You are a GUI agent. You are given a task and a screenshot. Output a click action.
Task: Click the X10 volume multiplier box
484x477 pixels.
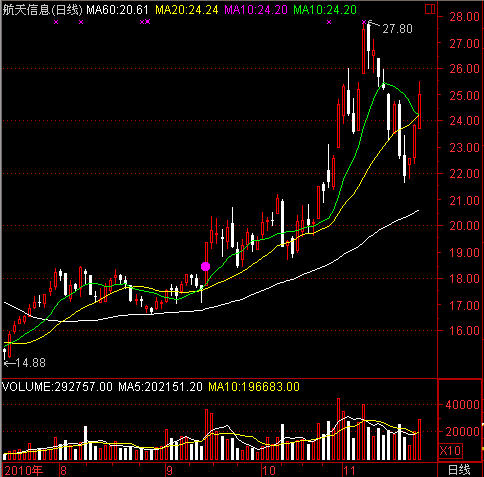[450, 450]
